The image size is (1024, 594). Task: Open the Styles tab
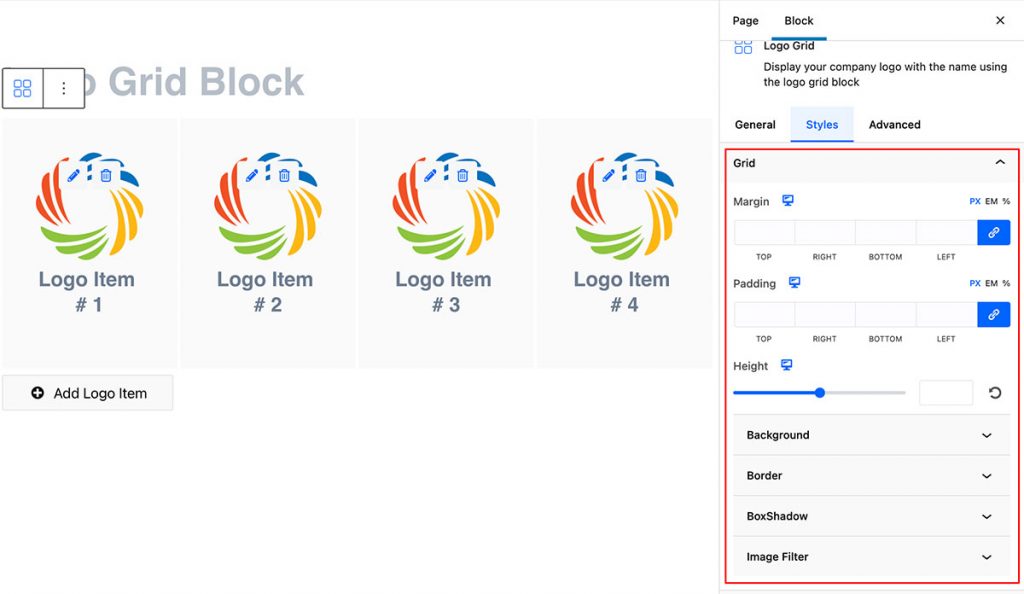[822, 125]
